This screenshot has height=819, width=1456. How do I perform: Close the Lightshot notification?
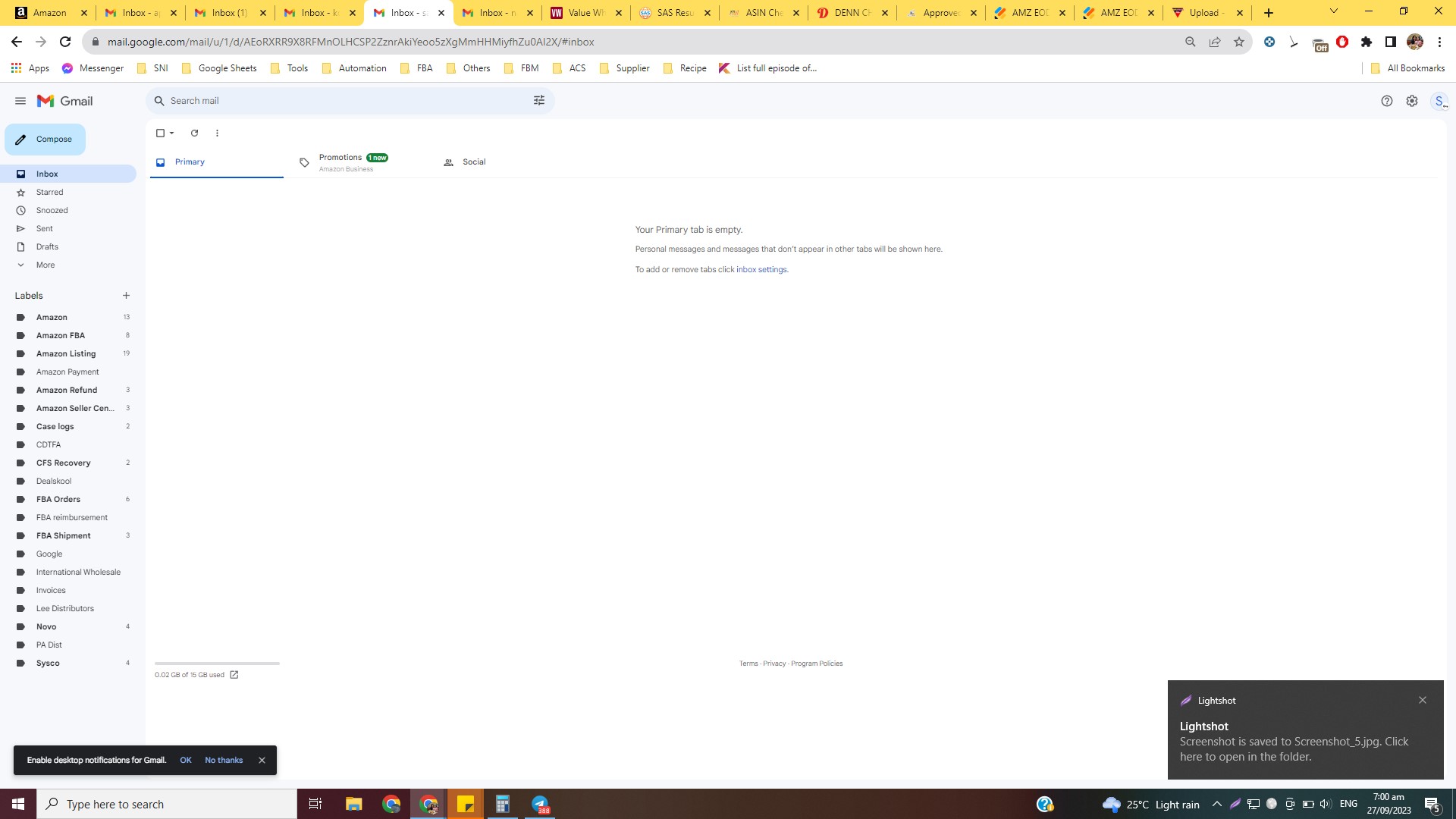1423,700
